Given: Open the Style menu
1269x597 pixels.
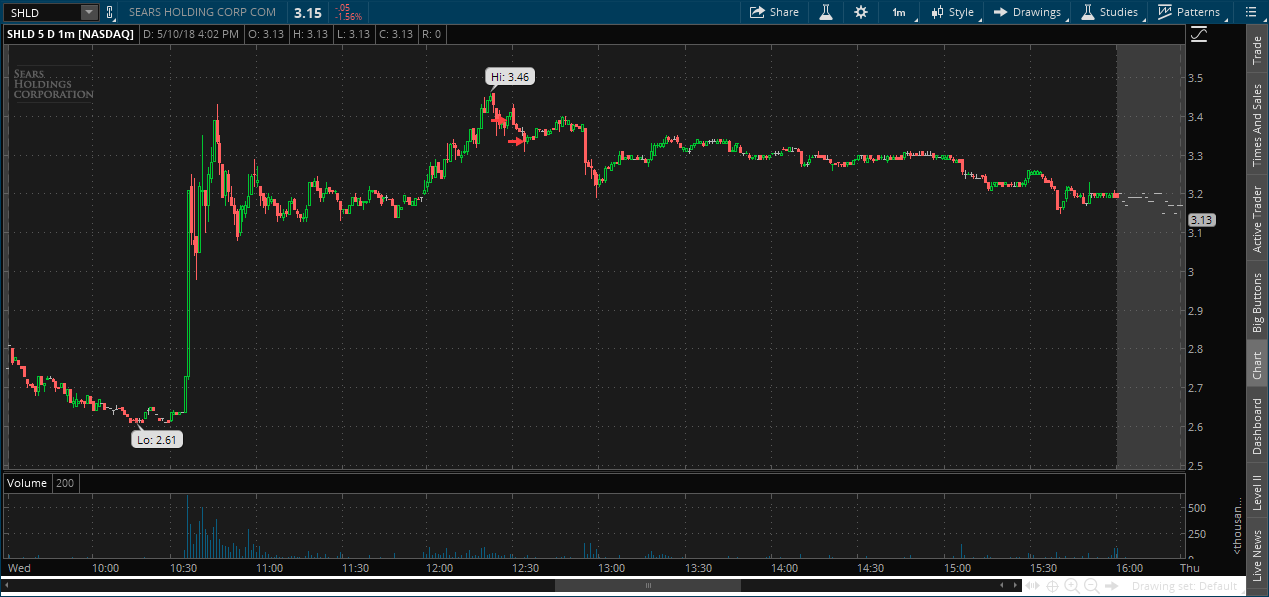Looking at the screenshot, I should pyautogui.click(x=952, y=12).
